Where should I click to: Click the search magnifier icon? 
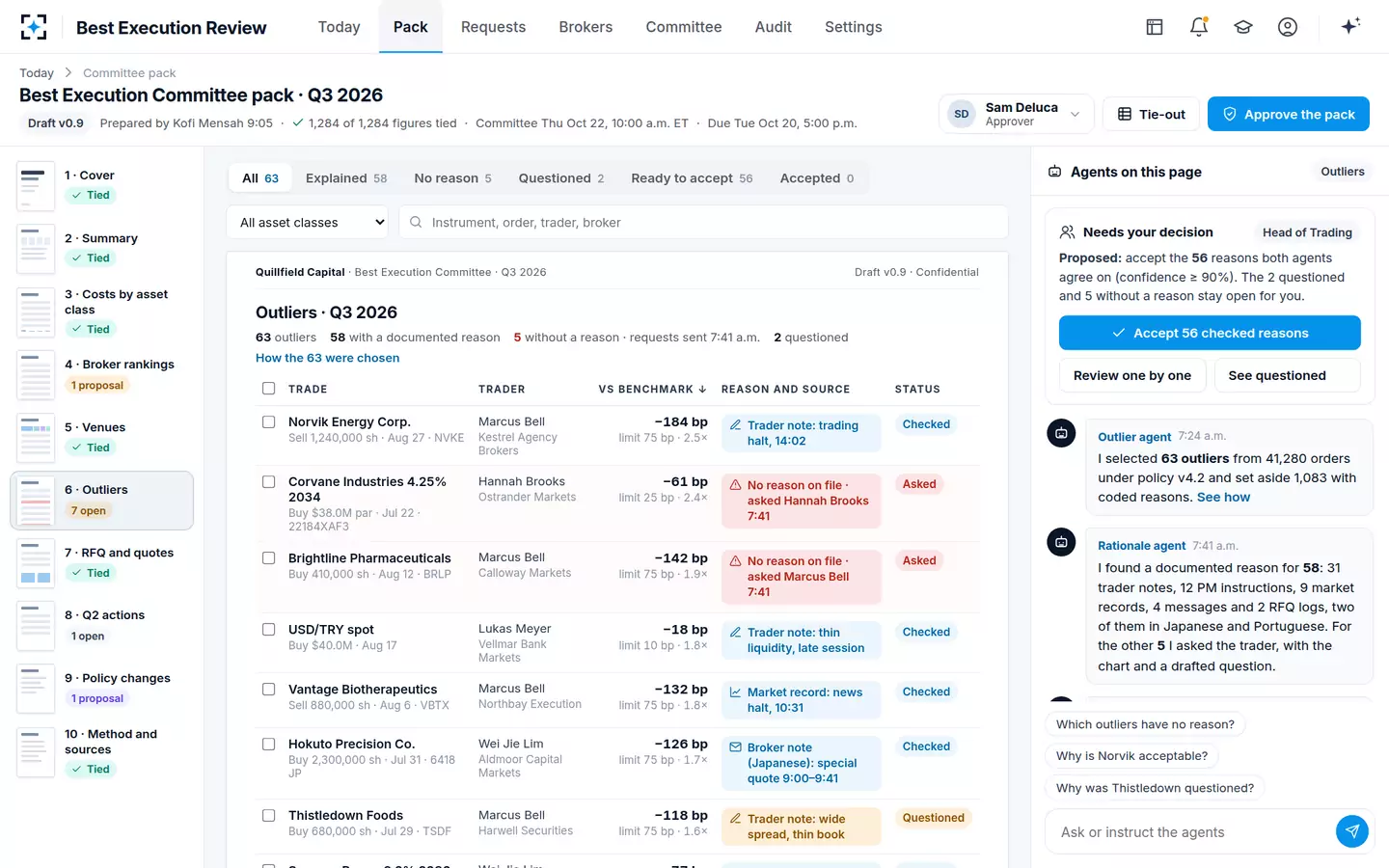pos(416,222)
